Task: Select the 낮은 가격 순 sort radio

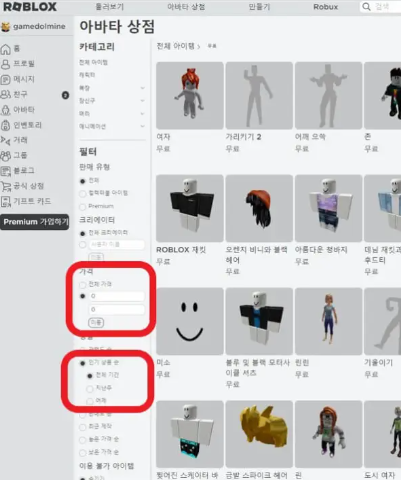Action: point(82,453)
